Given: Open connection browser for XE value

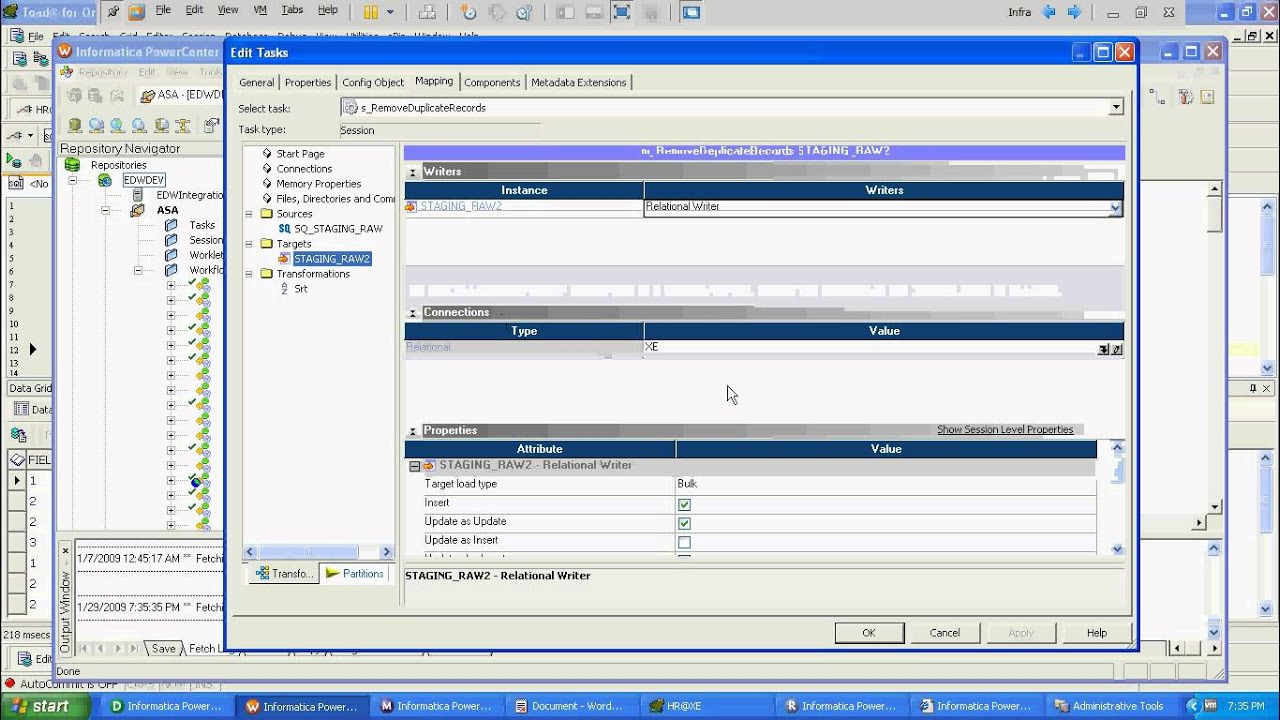Looking at the screenshot, I should point(1104,349).
